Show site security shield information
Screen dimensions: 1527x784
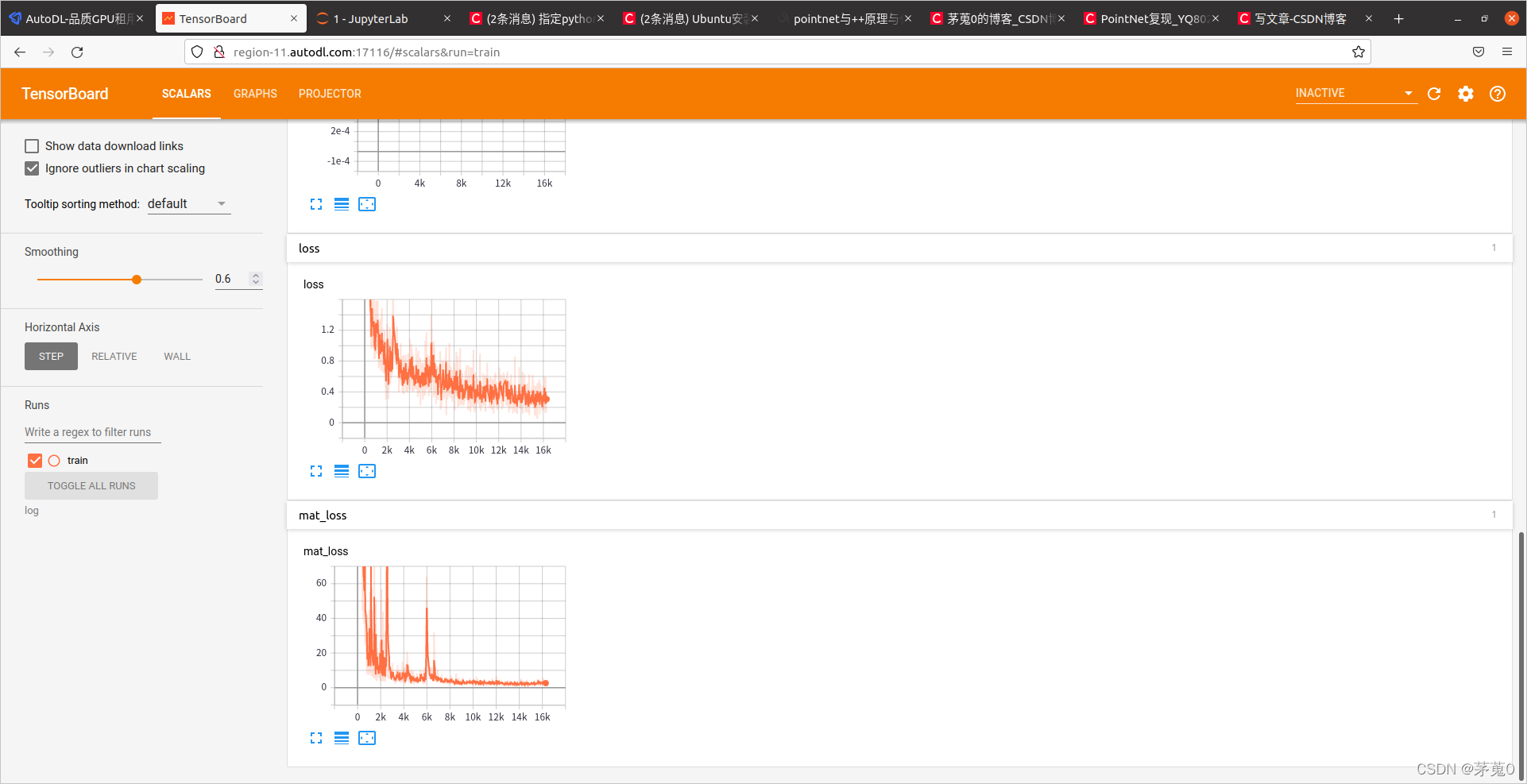click(x=197, y=52)
